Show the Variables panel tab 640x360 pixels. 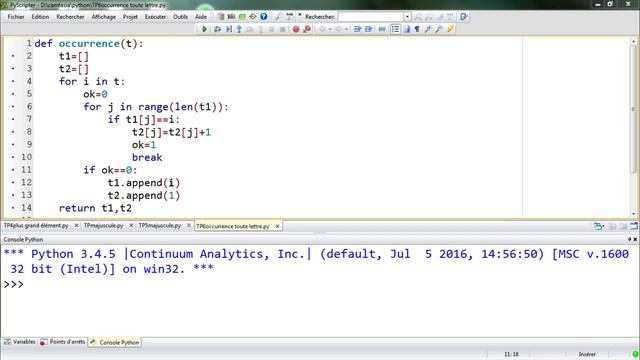pyautogui.click(x=20, y=342)
